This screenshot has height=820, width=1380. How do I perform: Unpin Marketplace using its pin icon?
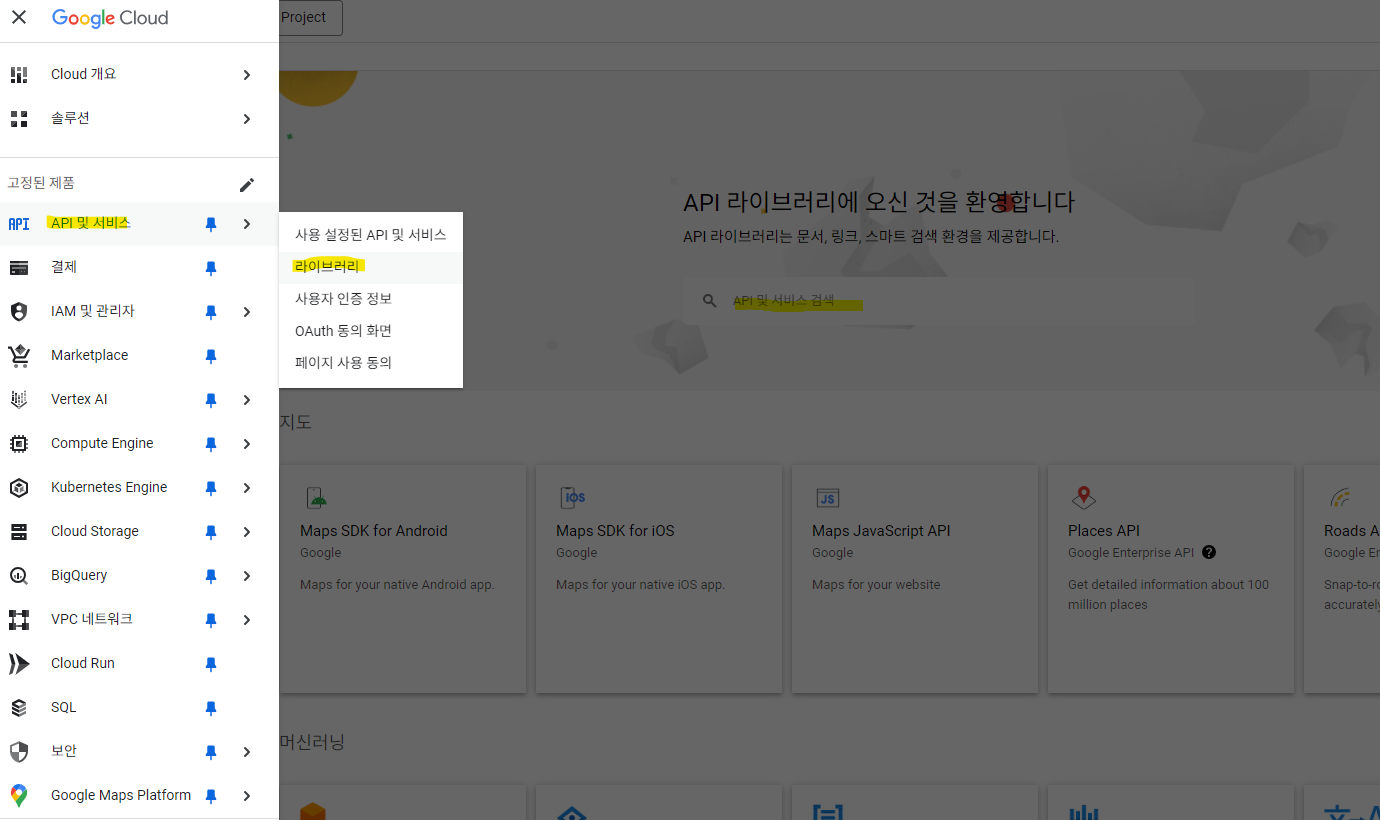click(211, 356)
